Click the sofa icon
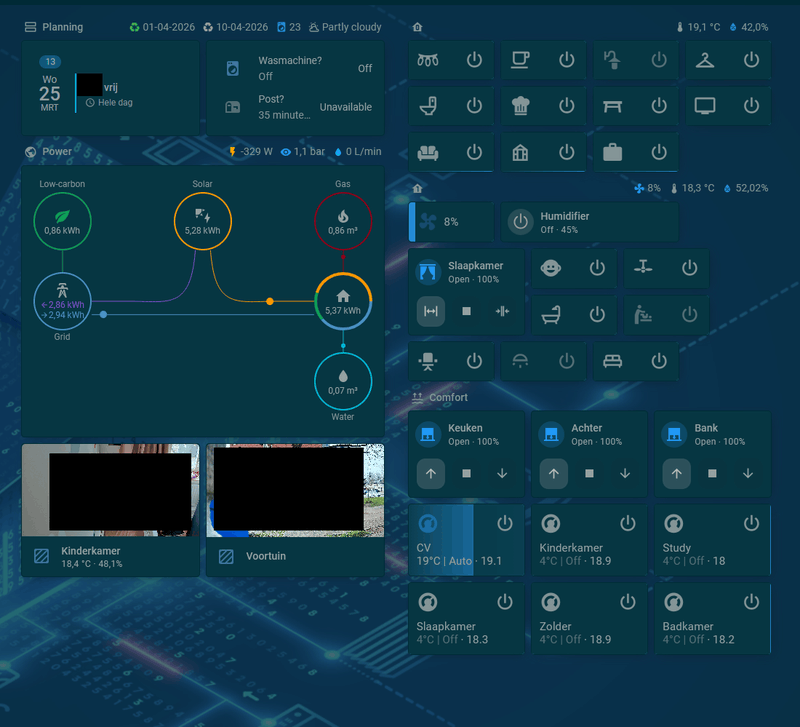800x727 pixels. 428,152
